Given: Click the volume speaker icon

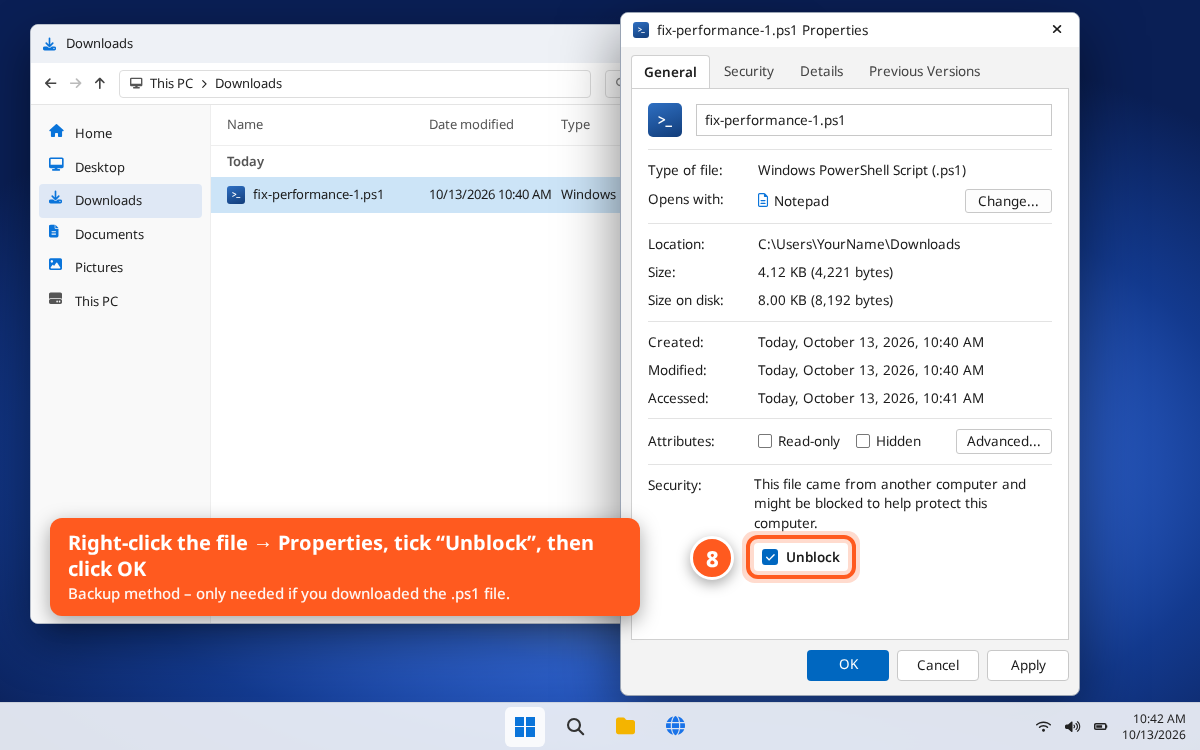Looking at the screenshot, I should [x=1072, y=726].
